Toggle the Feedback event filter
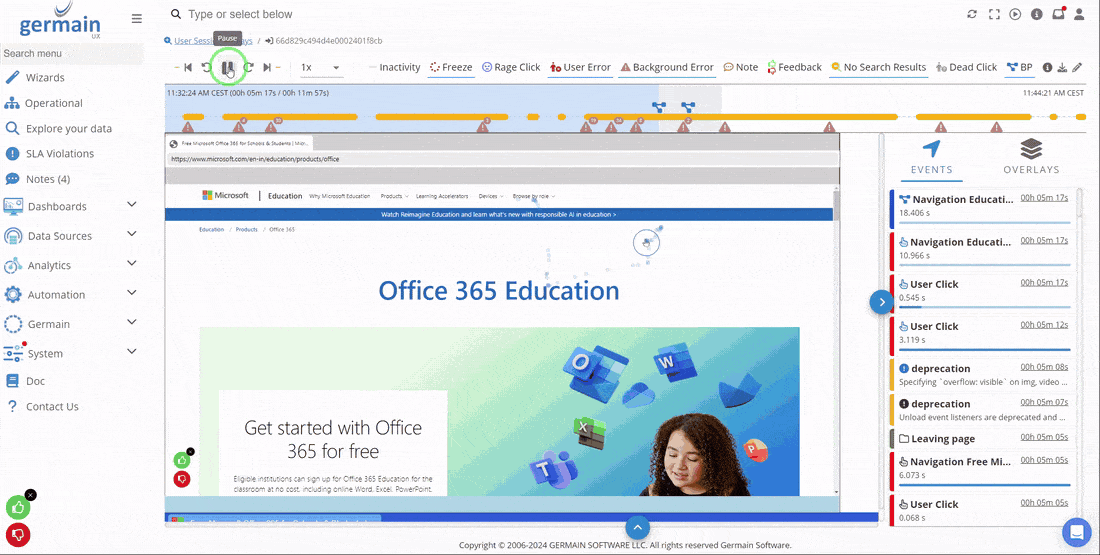Viewport: 1100px width, 555px height. [794, 67]
